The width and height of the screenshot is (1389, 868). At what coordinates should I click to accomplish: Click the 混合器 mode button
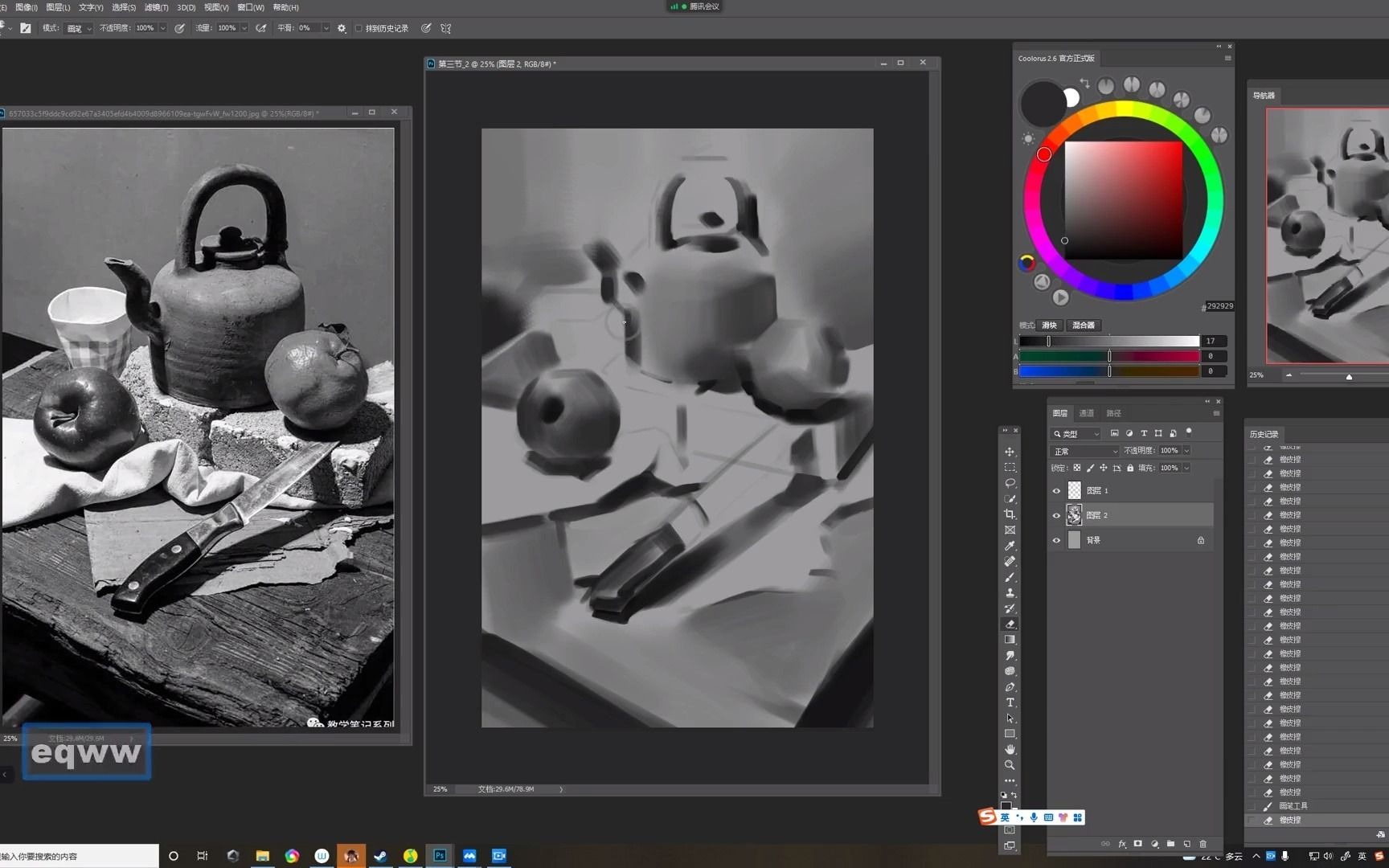point(1083,325)
